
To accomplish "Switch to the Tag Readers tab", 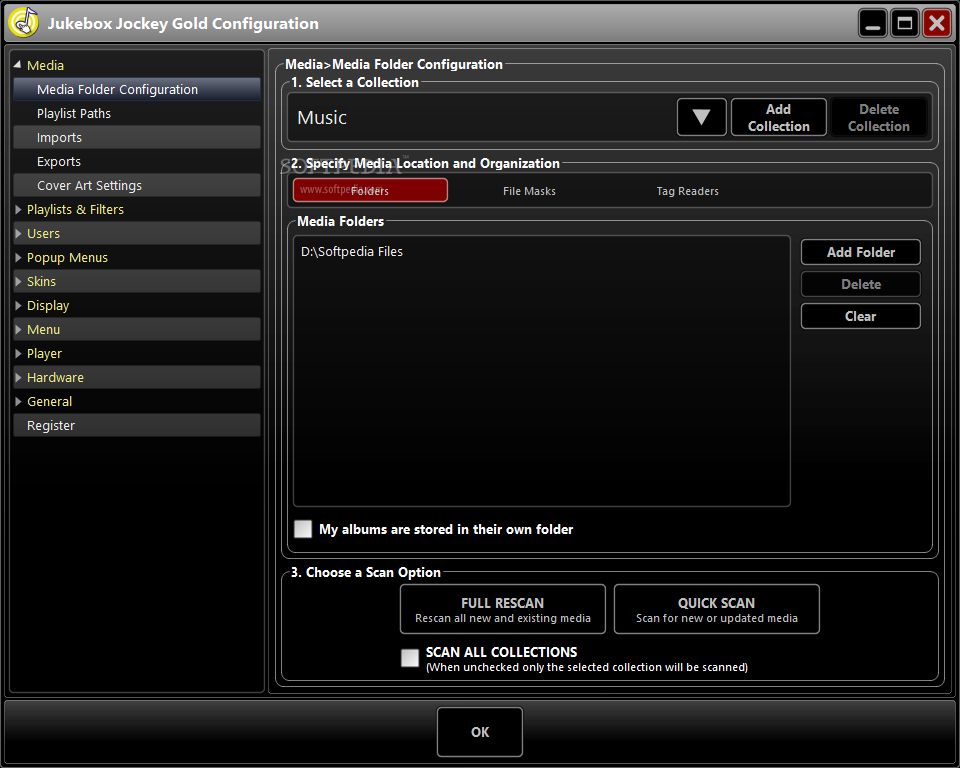I will 688,191.
